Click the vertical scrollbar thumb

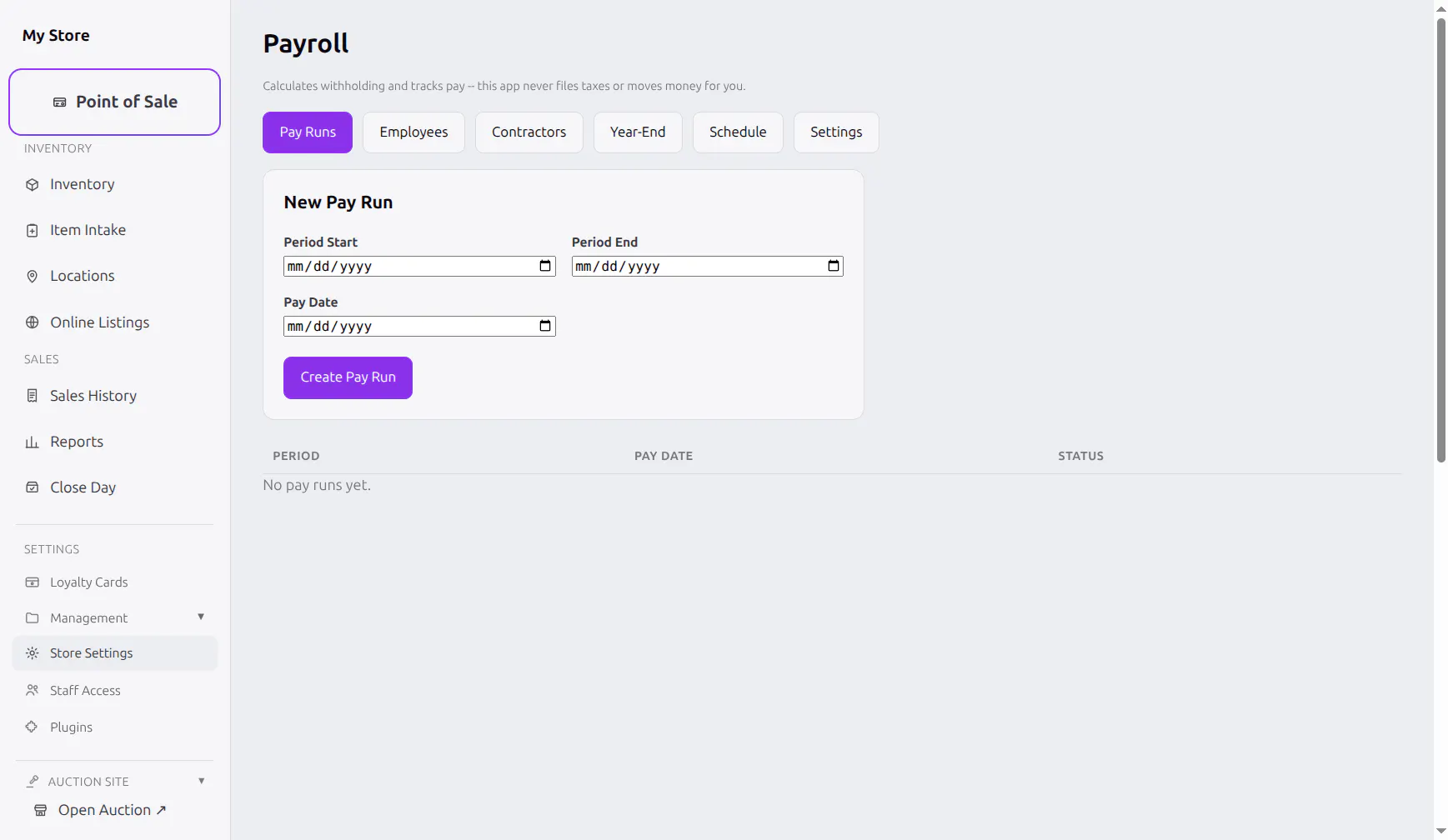coord(1440,240)
